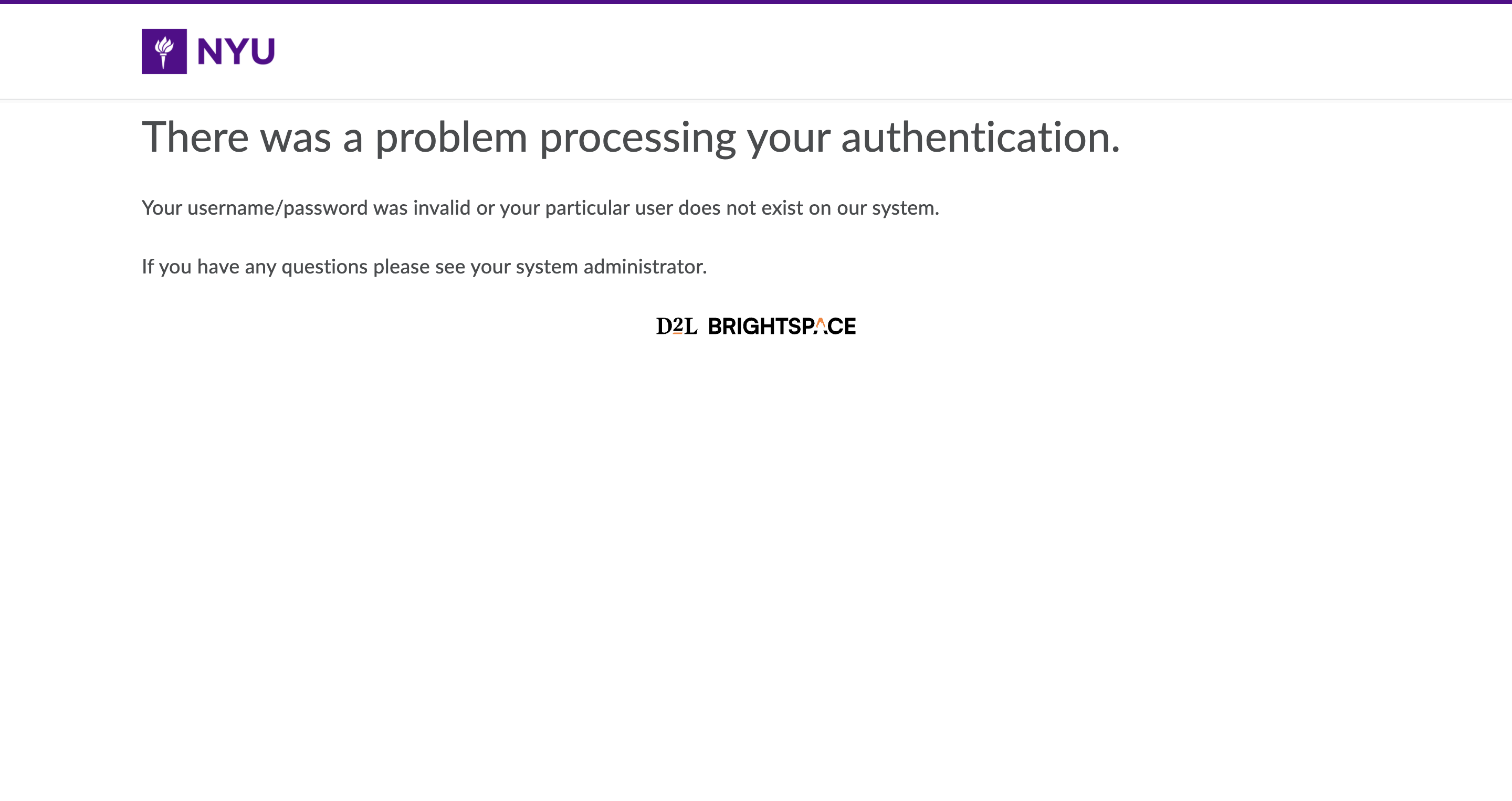Click the NYU torch logo icon
The image size is (1512, 801).
click(164, 51)
